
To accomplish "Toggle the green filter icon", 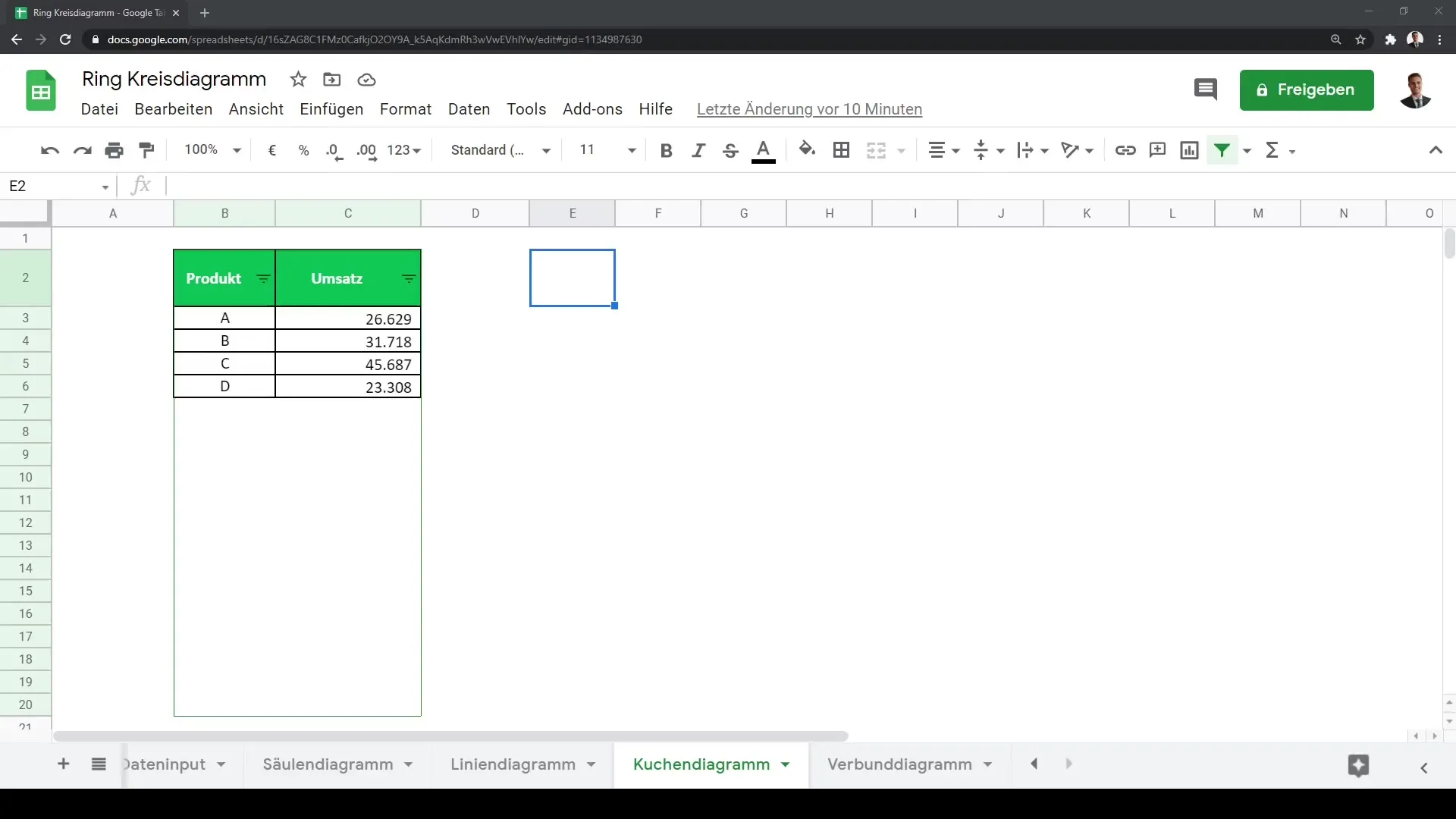I will 1222,150.
